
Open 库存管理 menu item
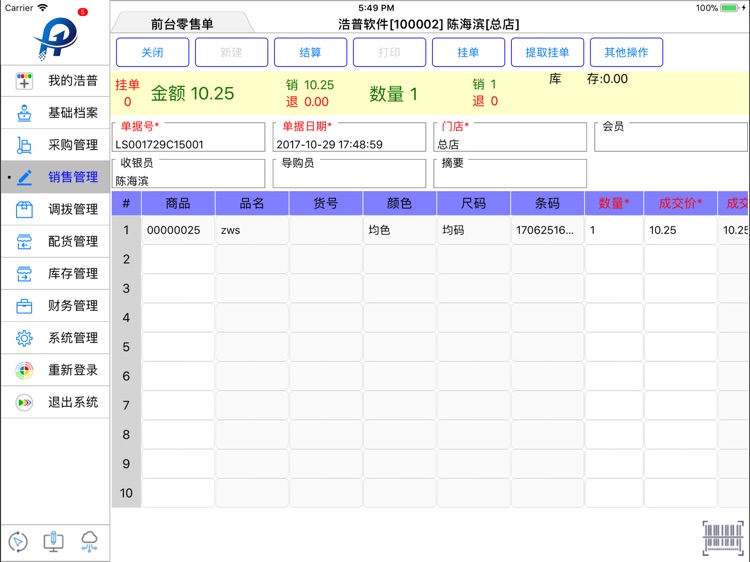[x=55, y=274]
